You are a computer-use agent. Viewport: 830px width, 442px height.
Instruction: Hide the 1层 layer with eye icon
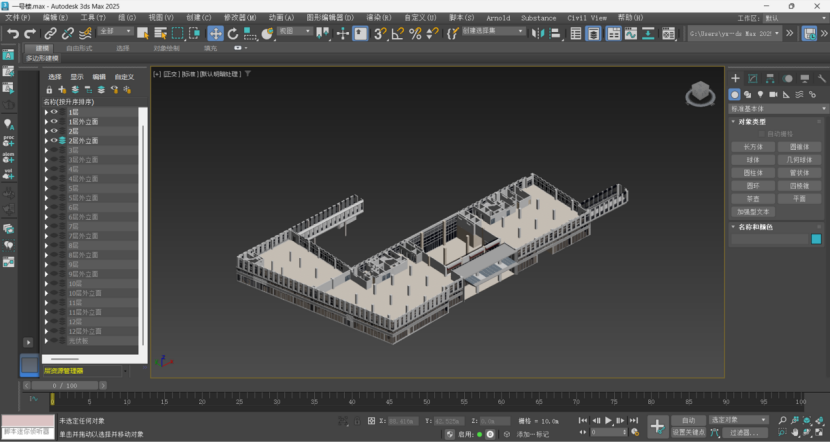pyautogui.click(x=54, y=112)
